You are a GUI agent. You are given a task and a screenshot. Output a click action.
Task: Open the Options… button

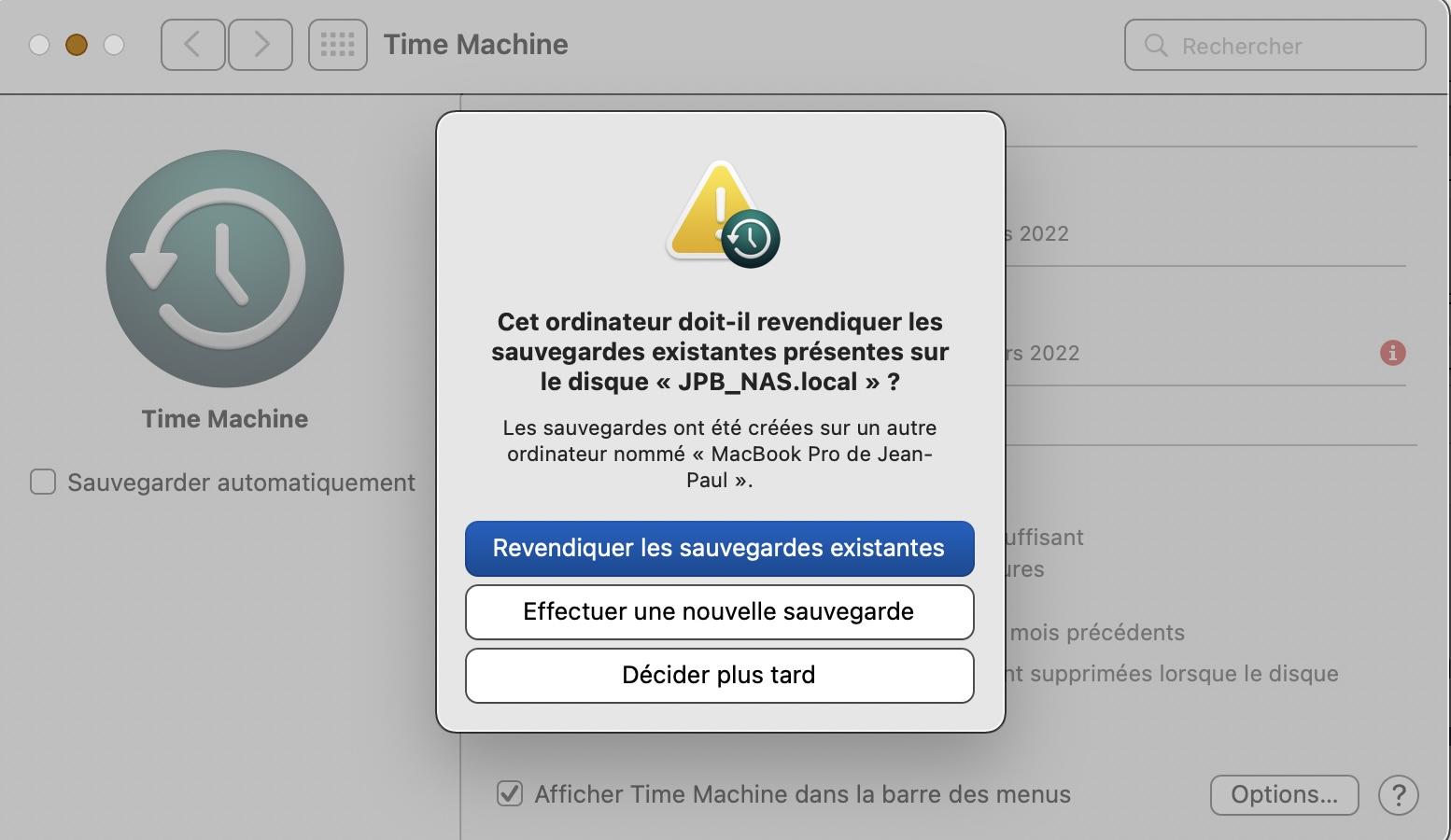click(x=1284, y=794)
